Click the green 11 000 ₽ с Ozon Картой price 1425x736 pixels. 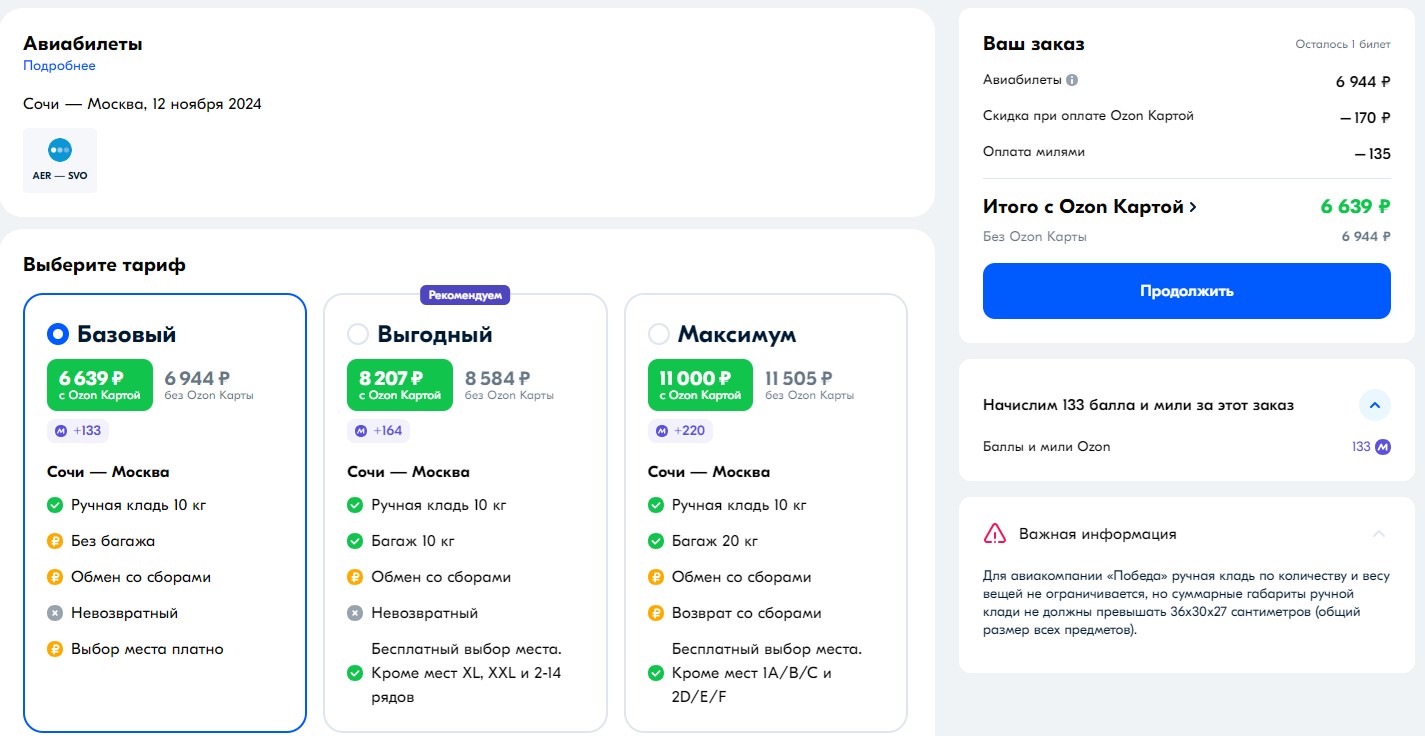click(x=701, y=385)
